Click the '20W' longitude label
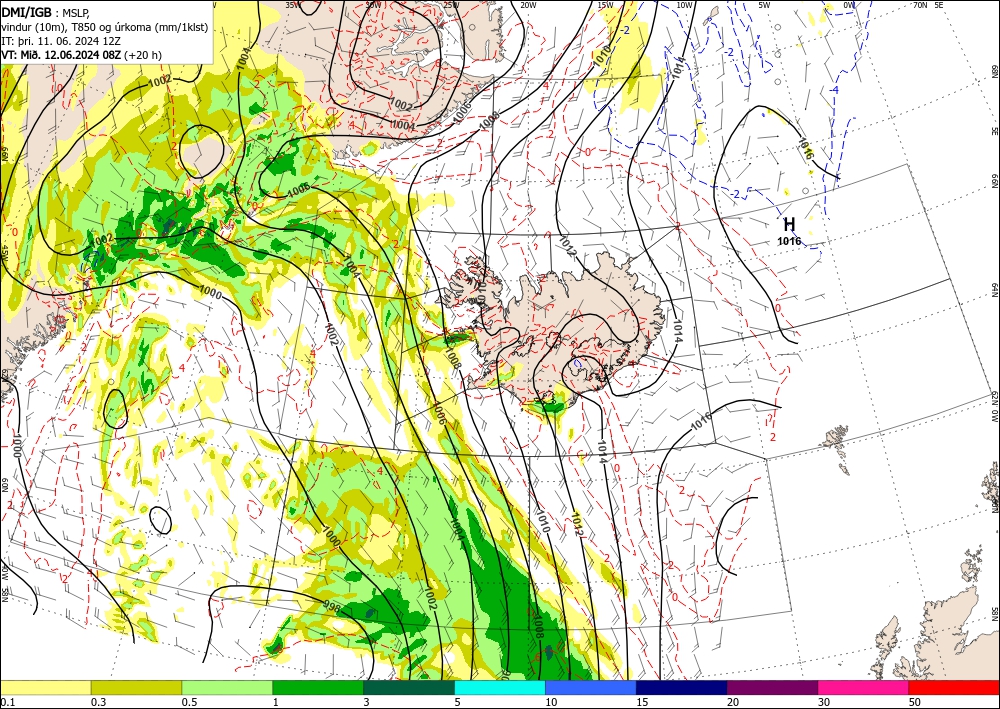 [x=528, y=5]
